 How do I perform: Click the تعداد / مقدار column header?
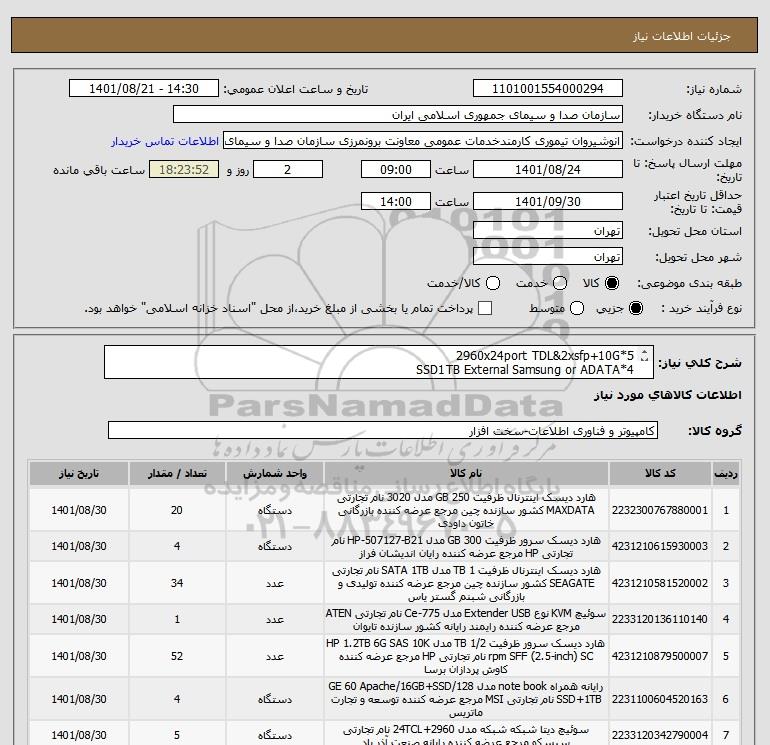click(x=177, y=473)
